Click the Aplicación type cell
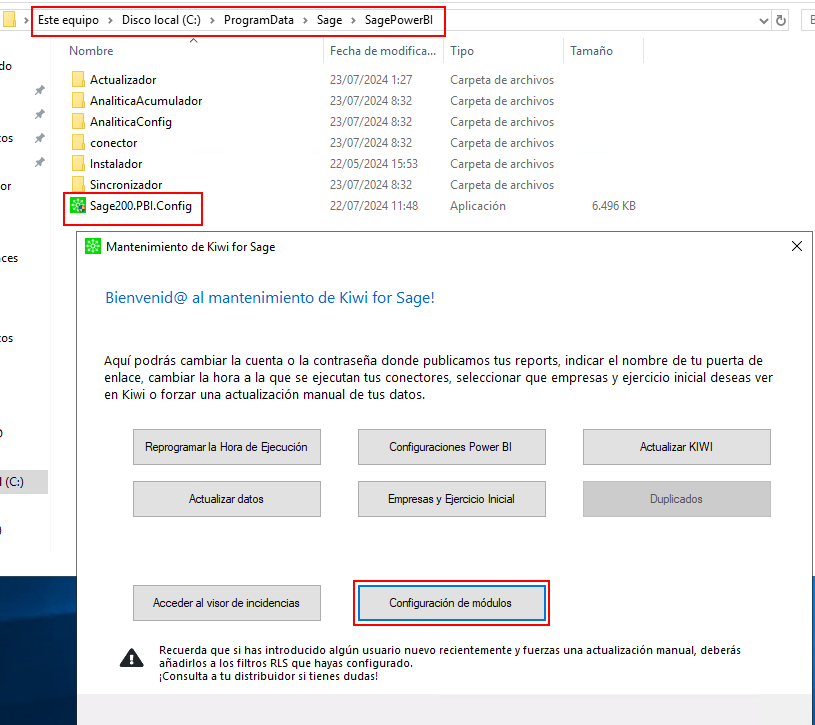 [478, 206]
